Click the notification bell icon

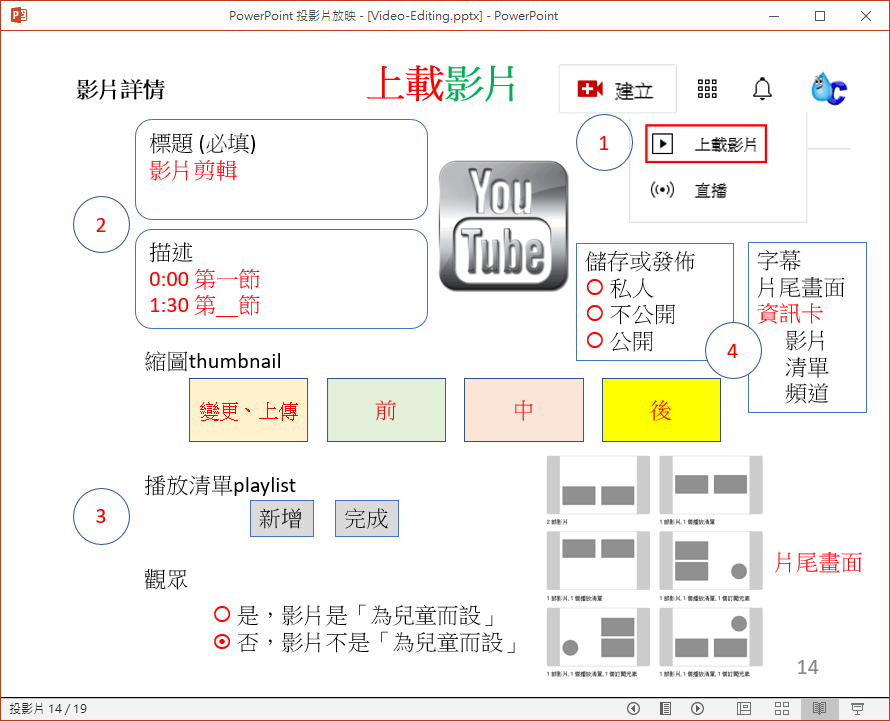pyautogui.click(x=762, y=89)
